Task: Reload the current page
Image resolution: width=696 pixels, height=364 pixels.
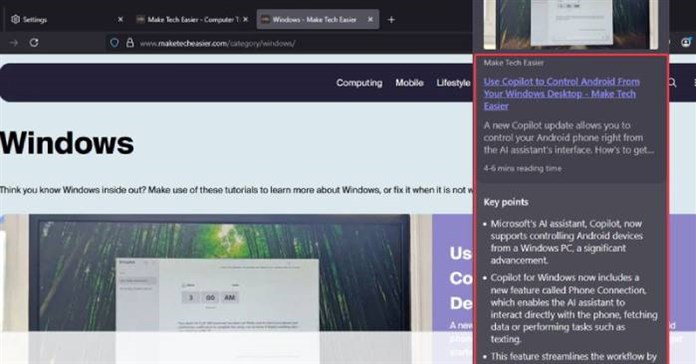Action: pyautogui.click(x=34, y=43)
